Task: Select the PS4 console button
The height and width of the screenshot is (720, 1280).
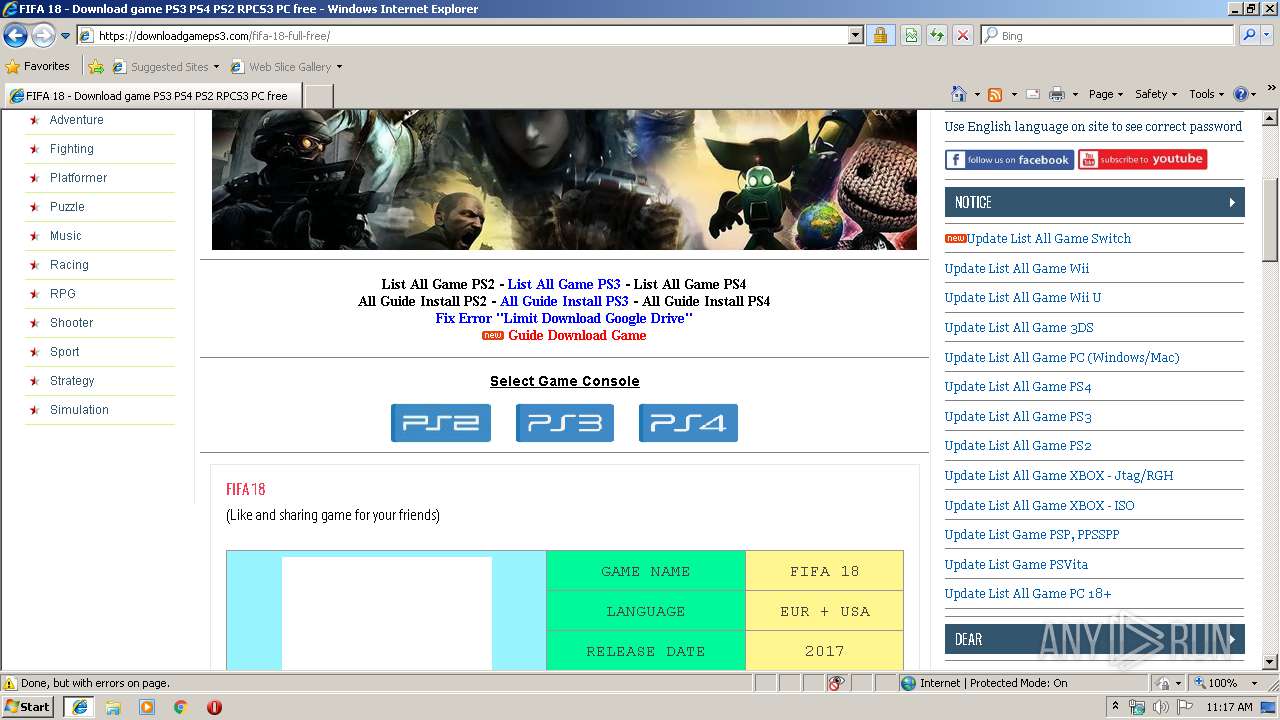Action: click(688, 423)
